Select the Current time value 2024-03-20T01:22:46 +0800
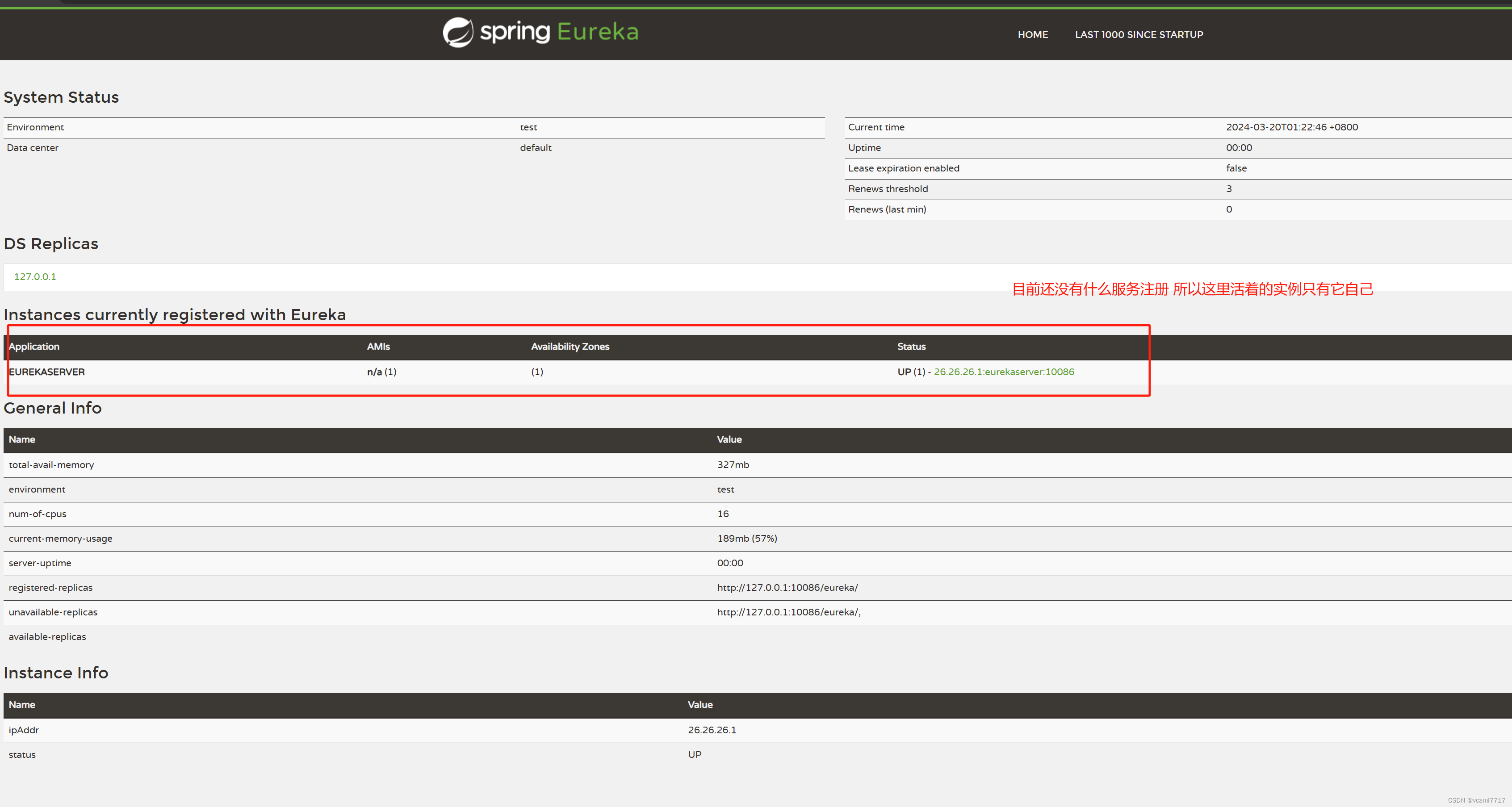The height and width of the screenshot is (807, 1512). click(1291, 127)
